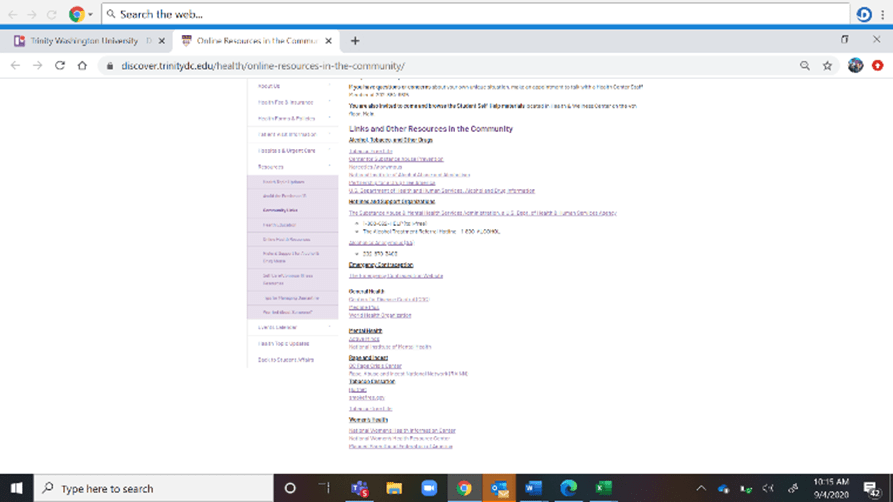The image size is (893, 502).
Task: Open the Centers for Disease Control (CDC) link
Action: (389, 299)
